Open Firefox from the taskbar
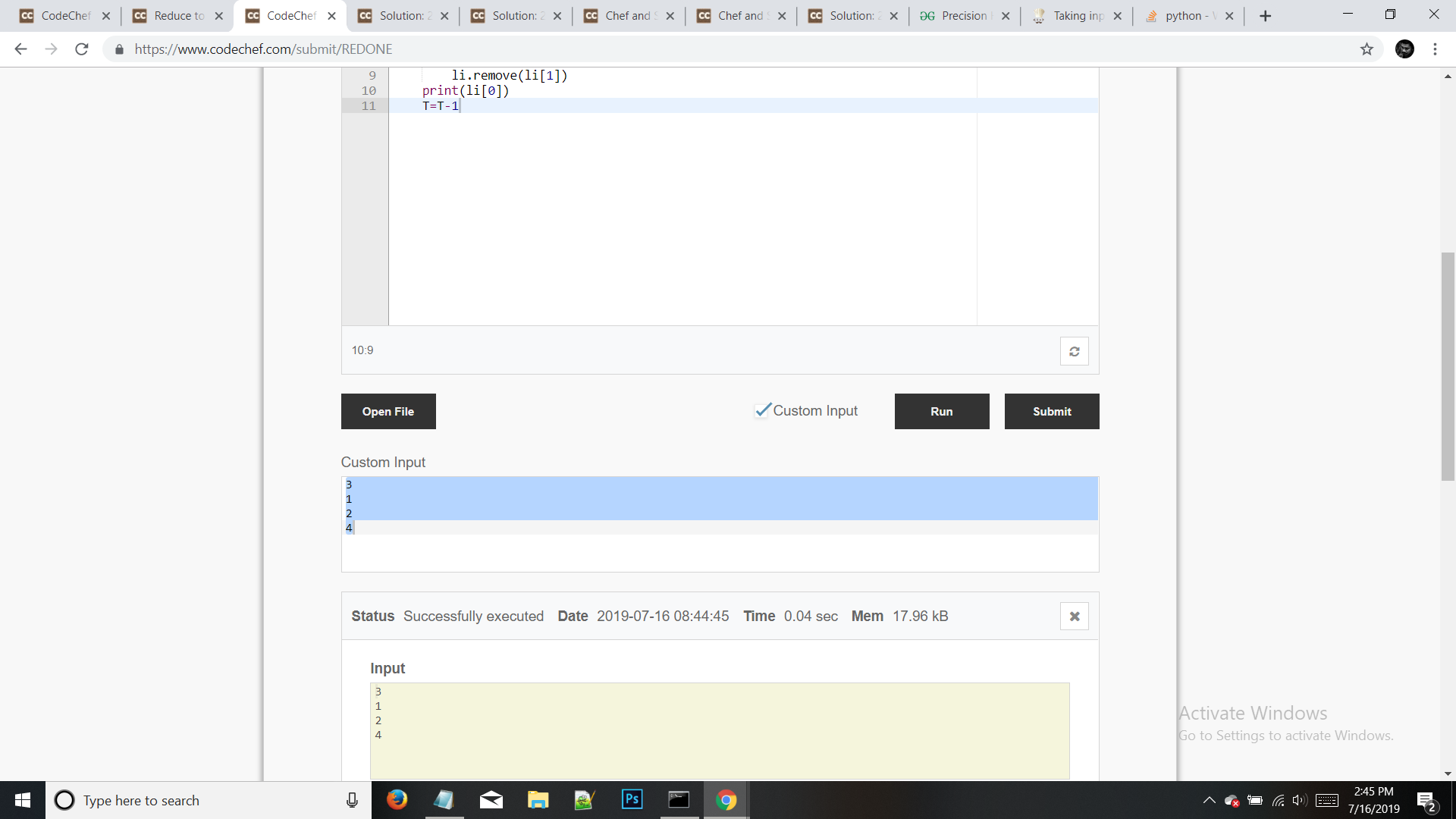The width and height of the screenshot is (1456, 819). point(397,800)
